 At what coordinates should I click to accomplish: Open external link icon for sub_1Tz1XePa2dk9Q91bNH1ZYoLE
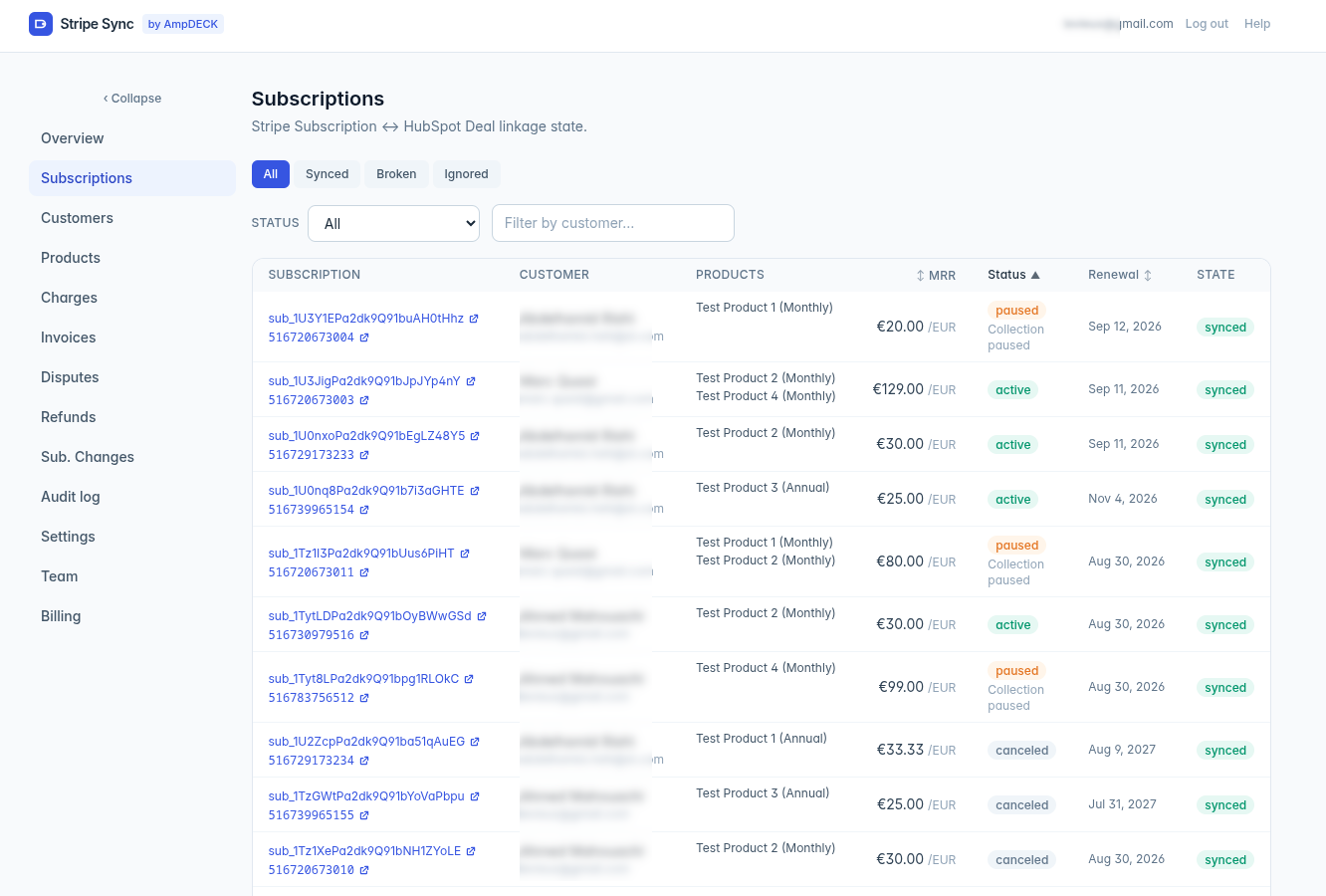[471, 851]
